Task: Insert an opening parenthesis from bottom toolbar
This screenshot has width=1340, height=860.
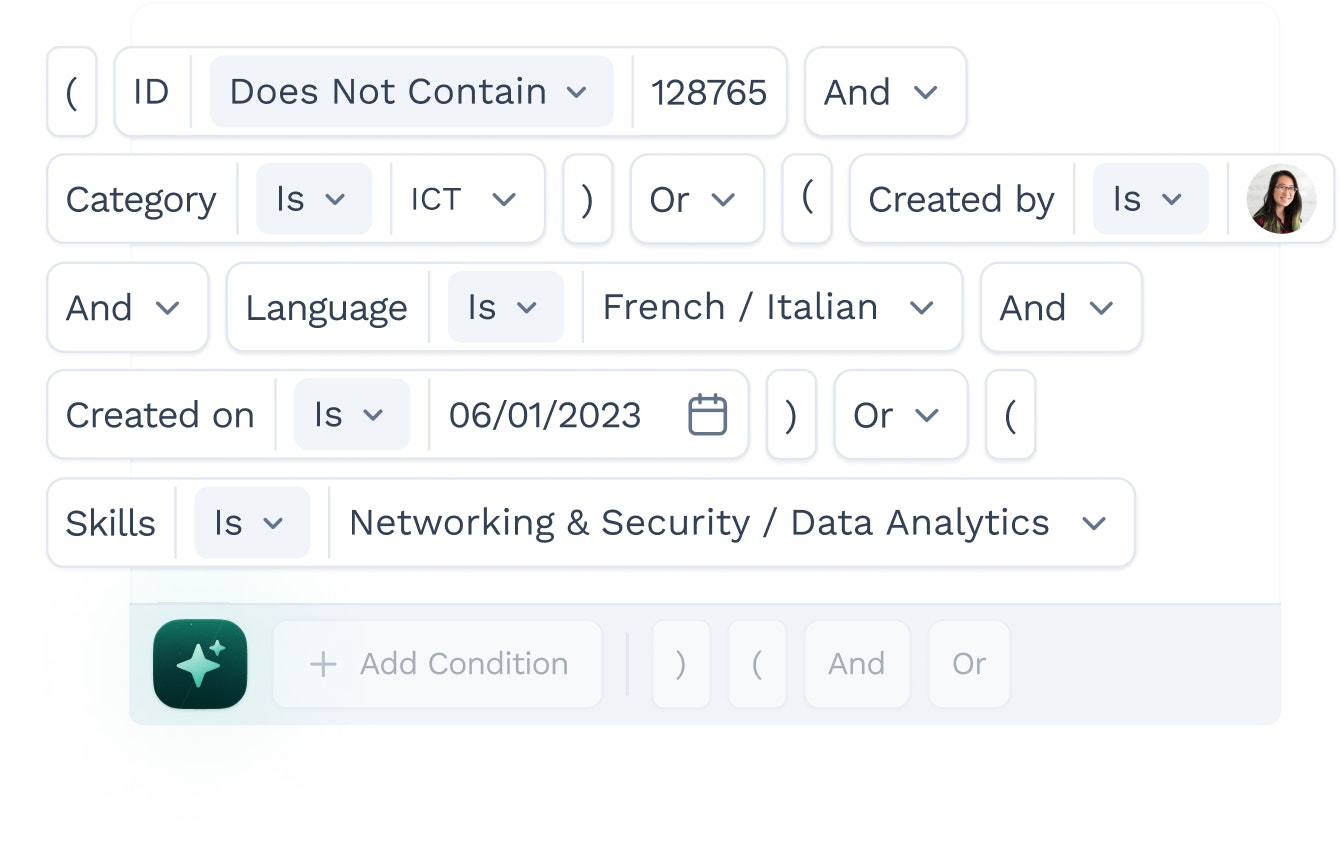Action: click(x=757, y=664)
